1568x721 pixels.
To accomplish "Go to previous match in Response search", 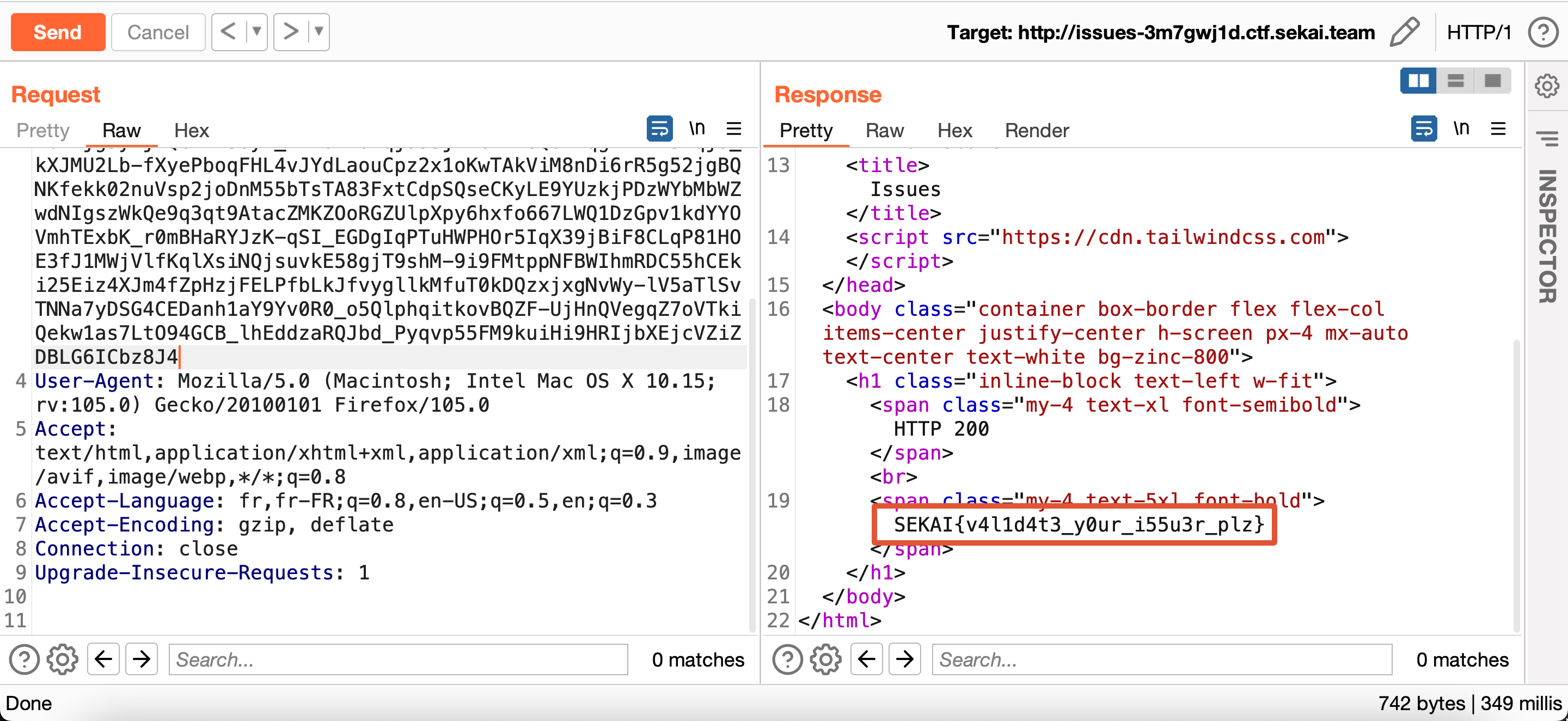I will 867,659.
